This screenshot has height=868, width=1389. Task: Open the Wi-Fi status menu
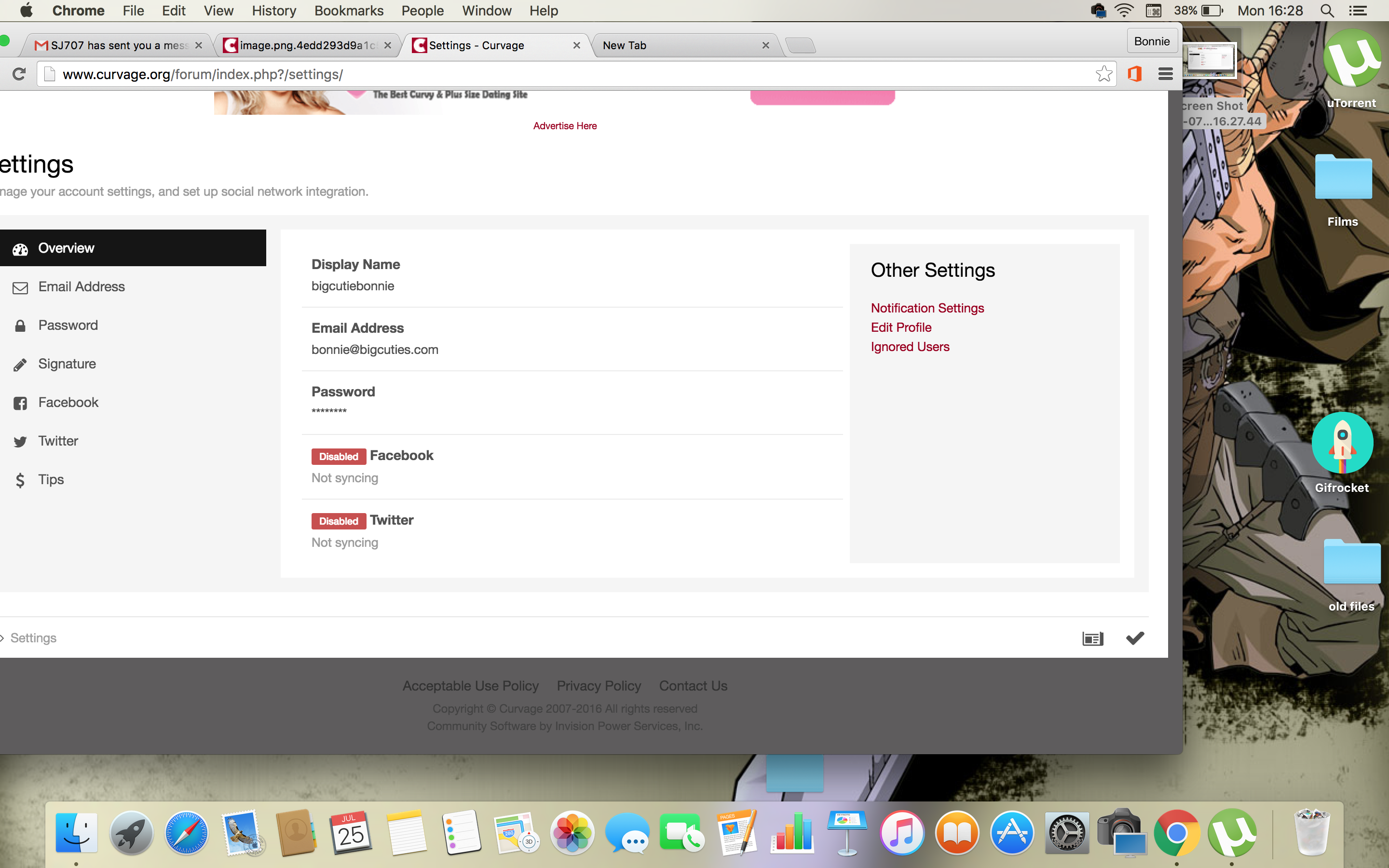coord(1124,11)
